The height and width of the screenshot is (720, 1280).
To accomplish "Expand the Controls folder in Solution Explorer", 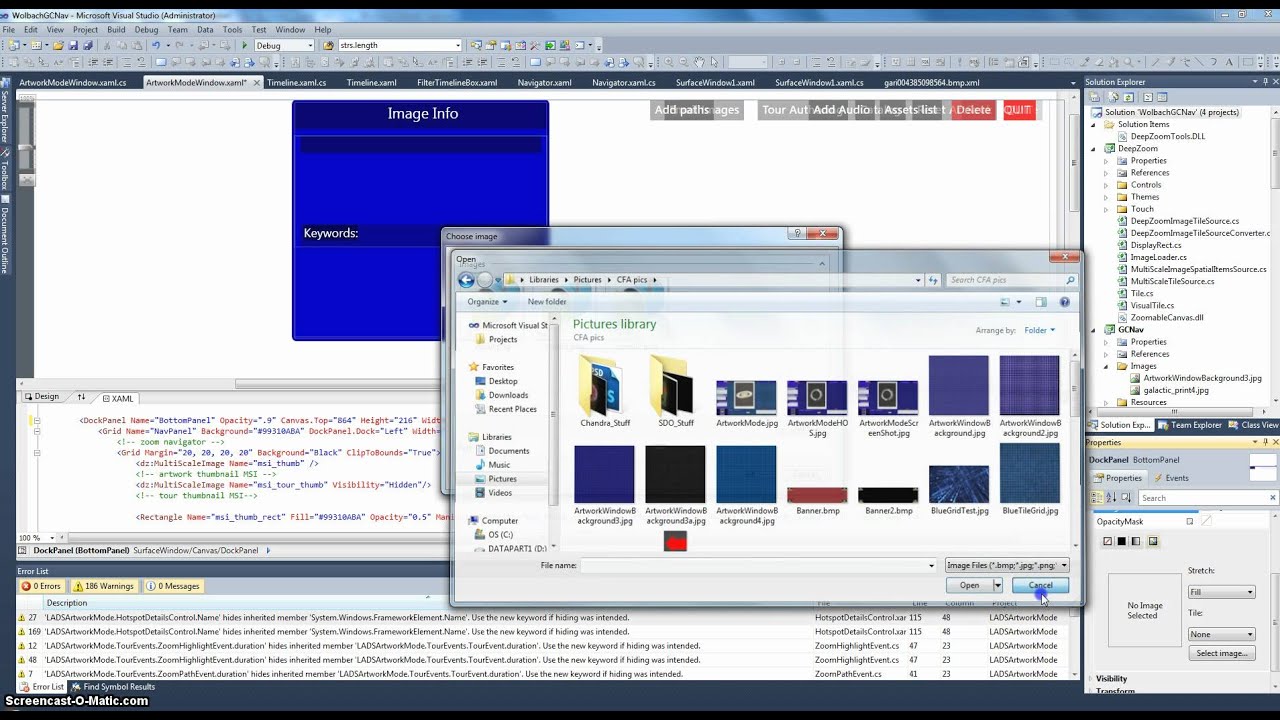I will (1106, 185).
